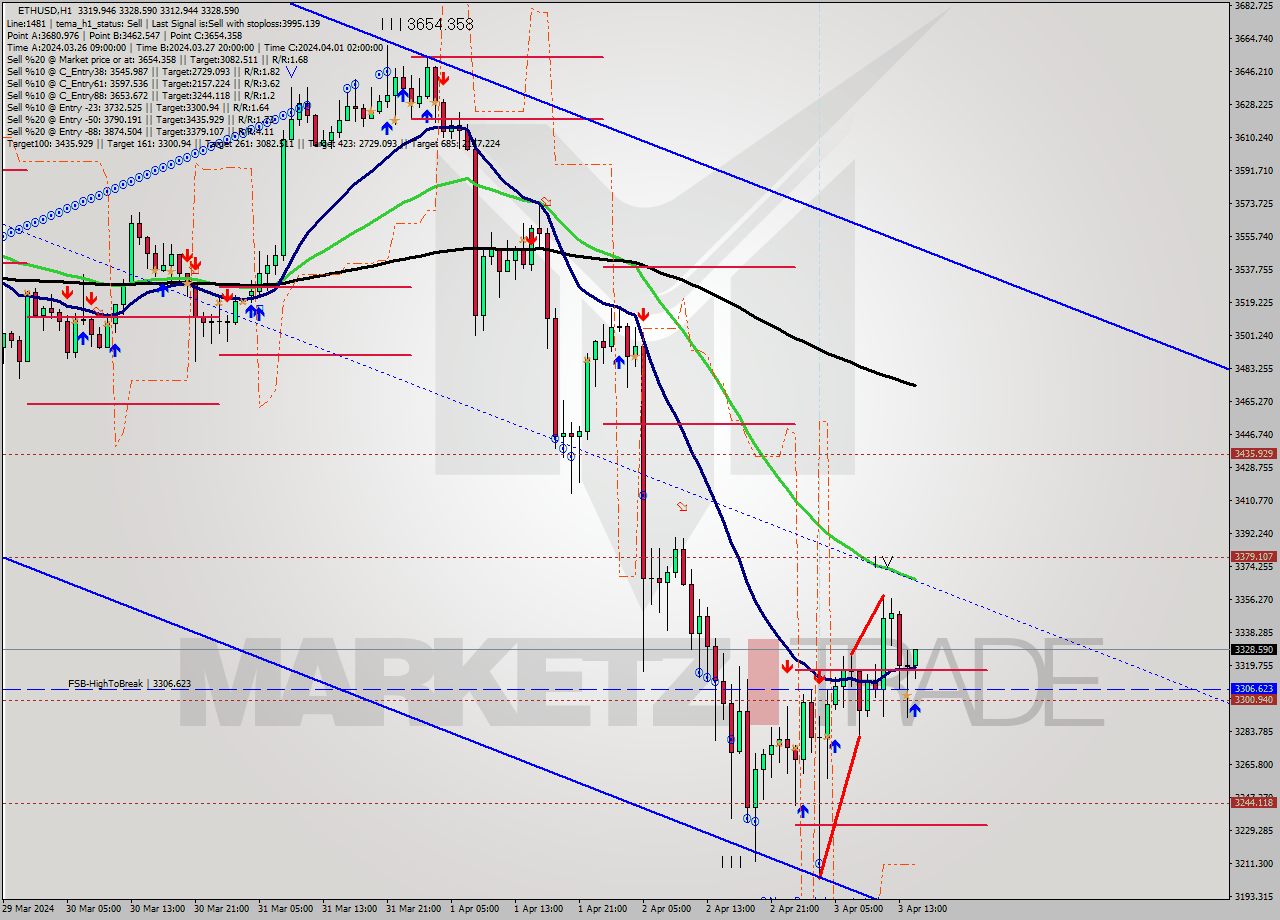Click the 3654.358 label at the chart top

point(440,24)
